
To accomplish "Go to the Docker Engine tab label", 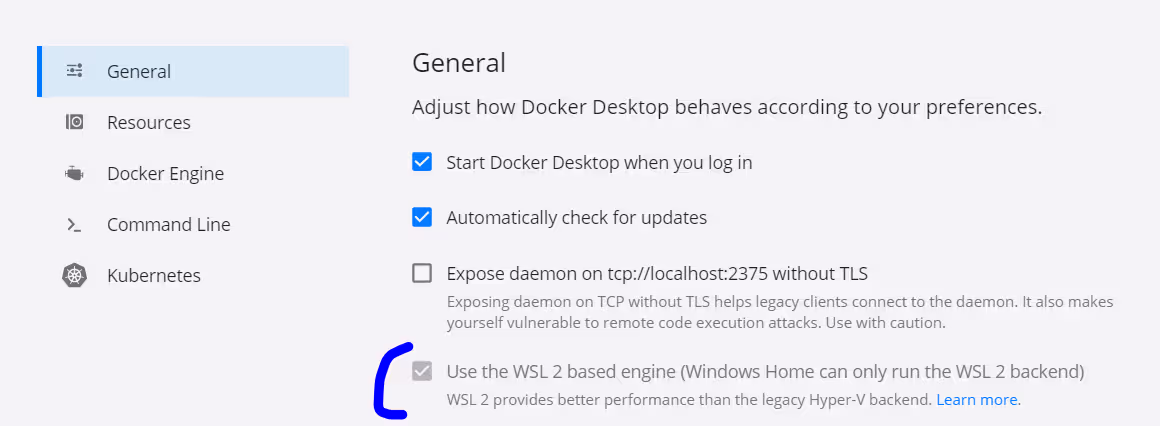I will [165, 174].
